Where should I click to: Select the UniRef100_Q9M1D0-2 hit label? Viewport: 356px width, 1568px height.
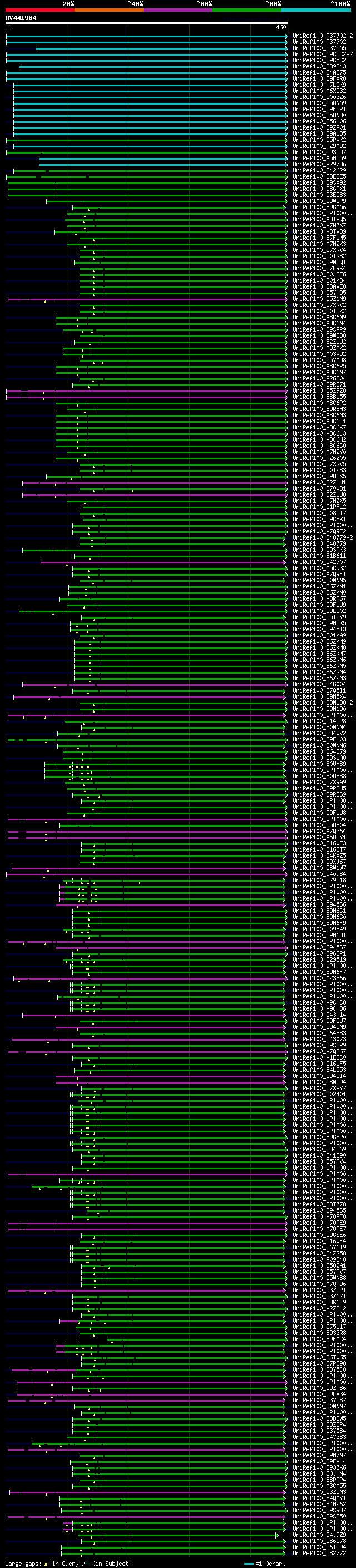(323, 703)
